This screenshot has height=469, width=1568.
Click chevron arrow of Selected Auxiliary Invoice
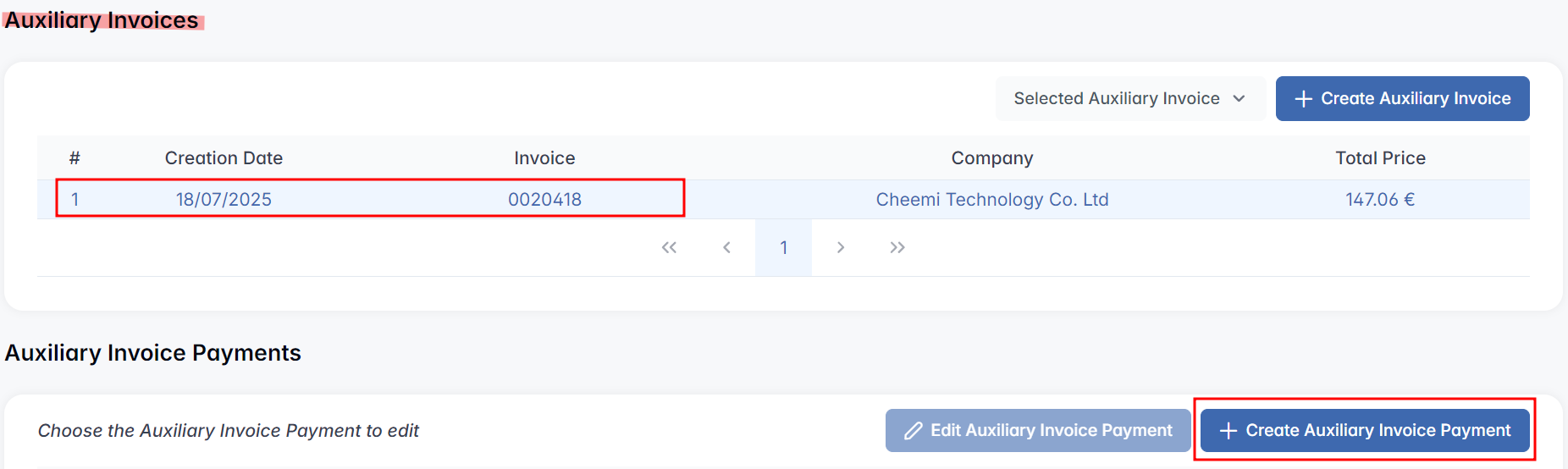click(1239, 99)
